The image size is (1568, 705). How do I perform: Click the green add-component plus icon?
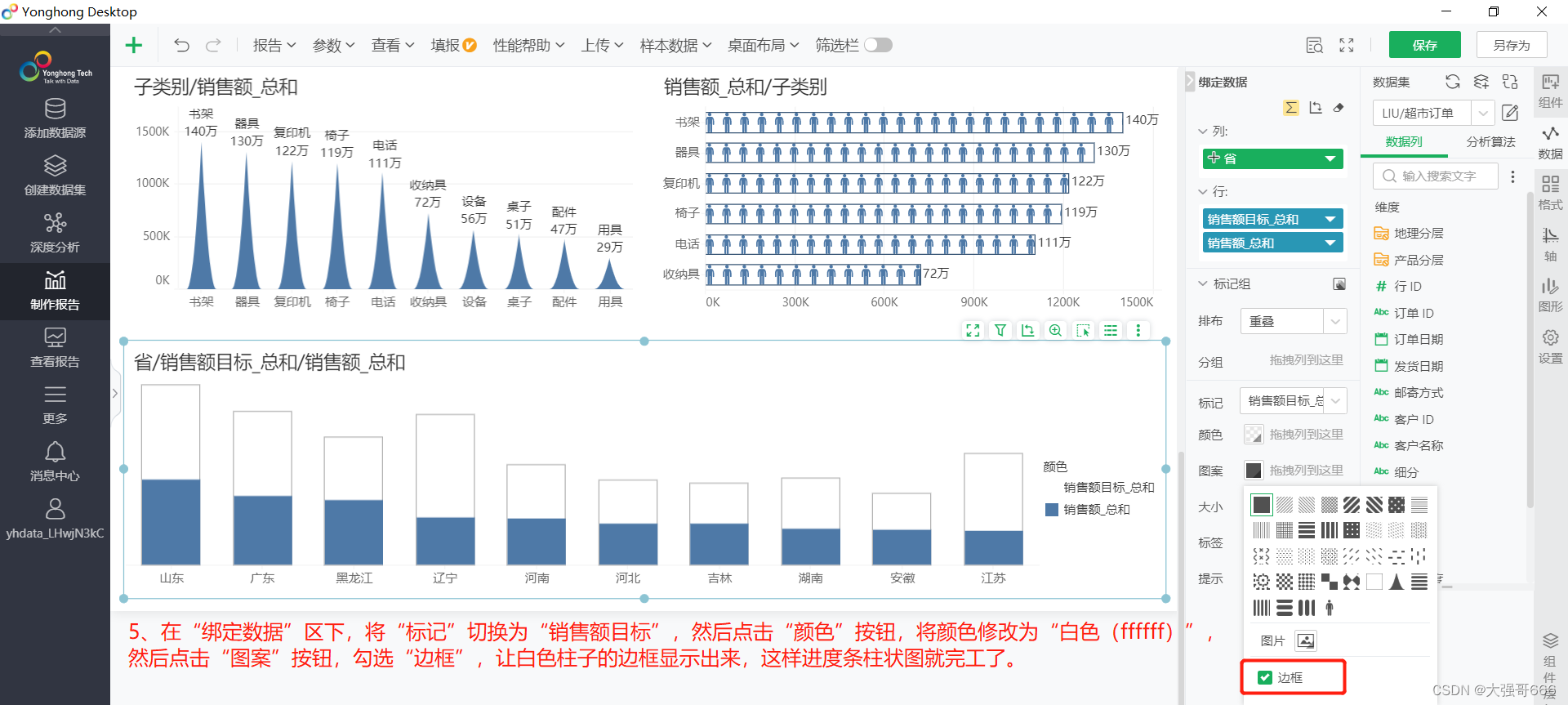(x=134, y=45)
